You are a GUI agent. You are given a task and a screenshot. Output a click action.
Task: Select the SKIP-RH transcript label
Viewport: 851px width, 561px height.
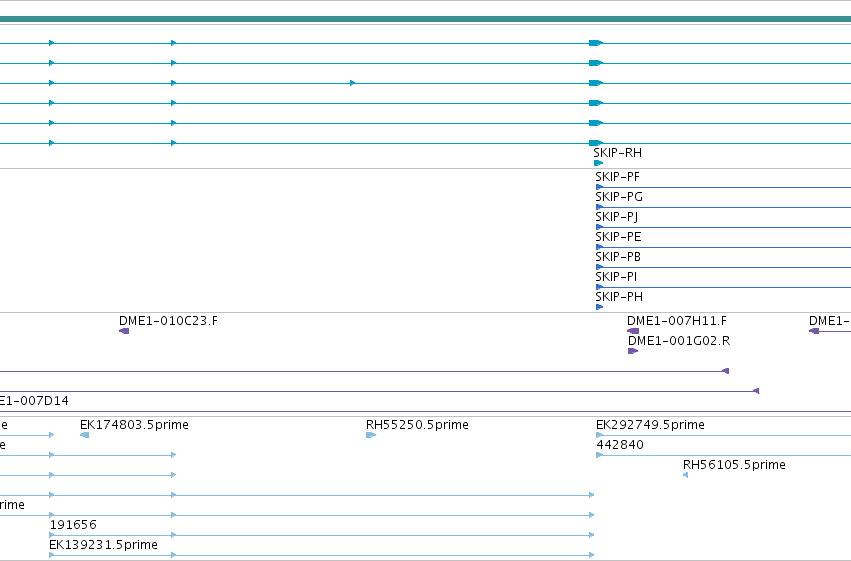click(618, 153)
